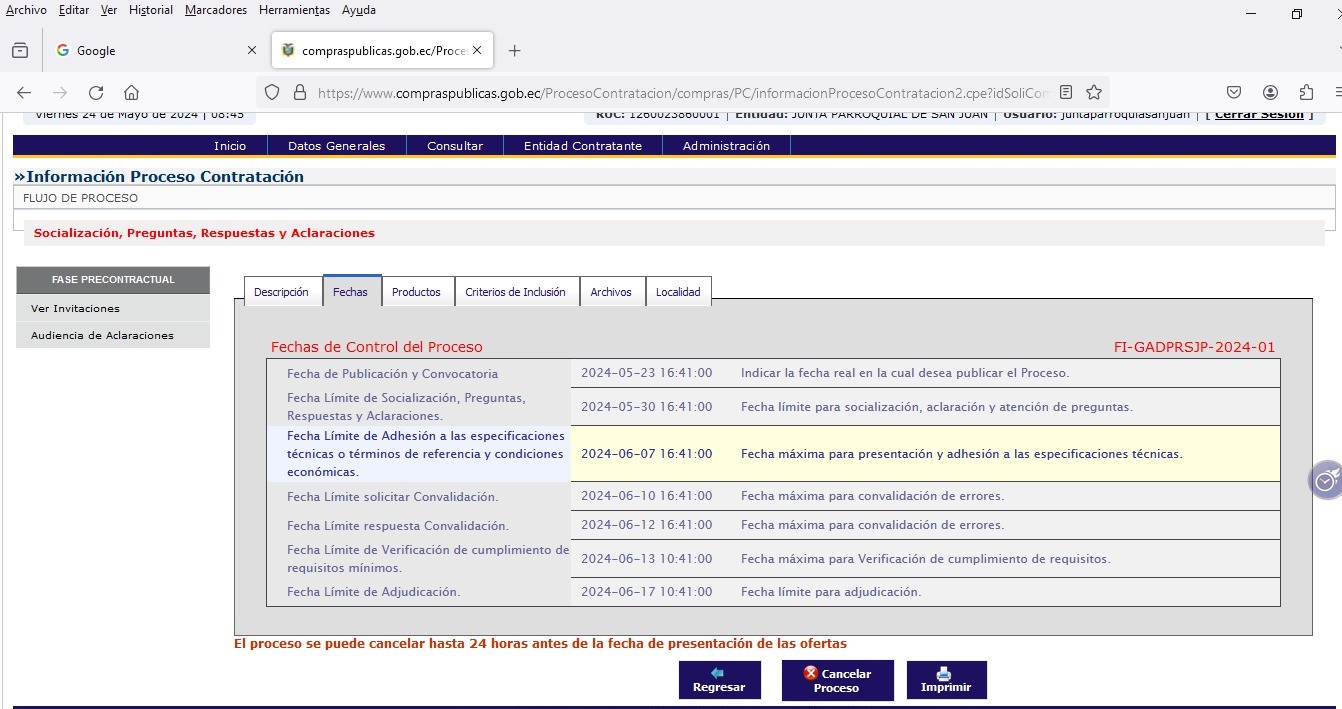Screen dimensions: 1342x709
Task: Click the URL address bar field
Action: [x=680, y=93]
